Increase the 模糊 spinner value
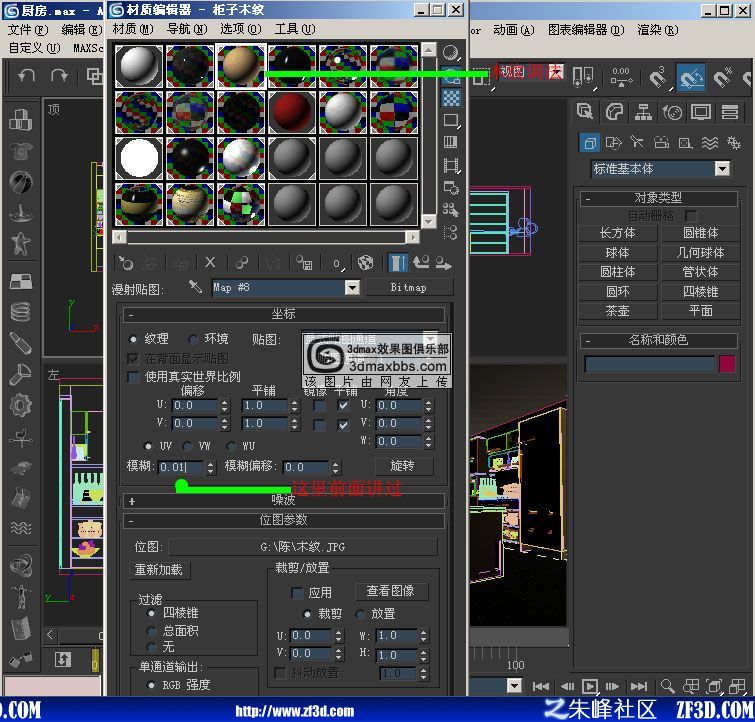755x722 pixels. (x=210, y=464)
